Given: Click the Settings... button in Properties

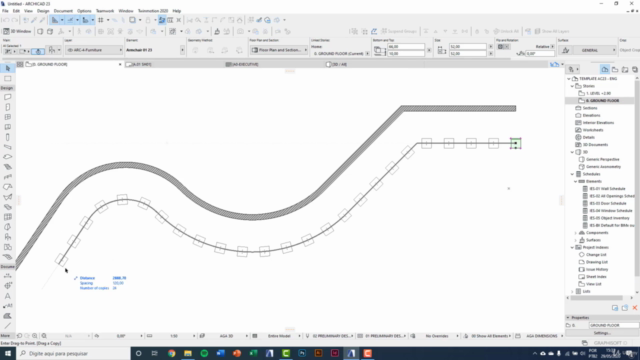Looking at the screenshot, I should 602,333.
